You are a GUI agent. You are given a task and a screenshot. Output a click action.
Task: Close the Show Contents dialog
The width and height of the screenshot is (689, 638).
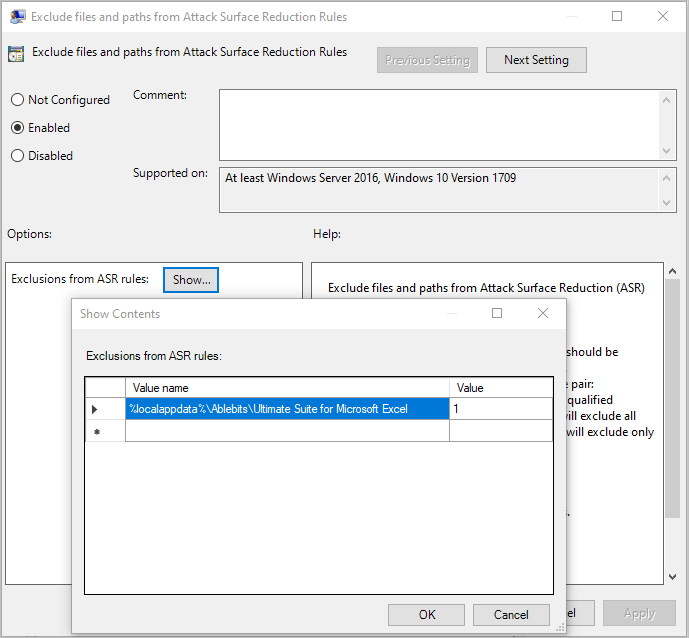tap(543, 313)
